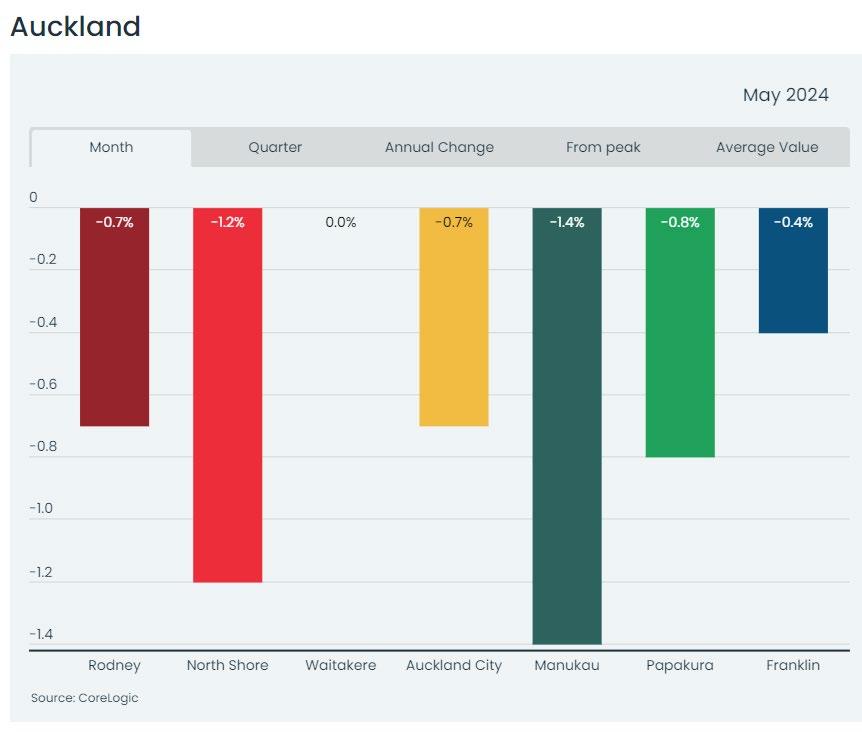Image resolution: width=862 pixels, height=732 pixels.
Task: Click Waitakere's 0.0% value label
Action: [340, 222]
